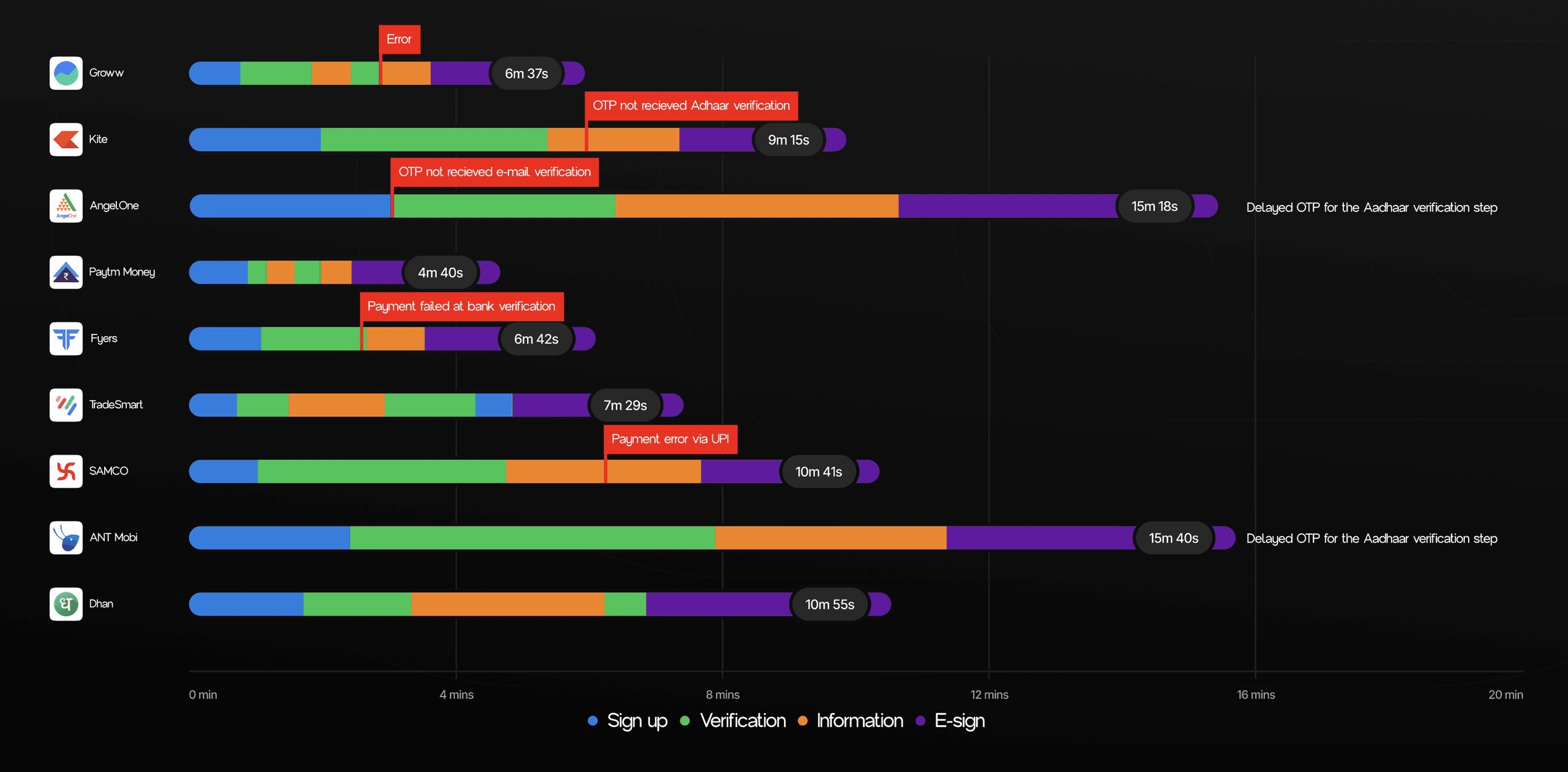The height and width of the screenshot is (772, 1568).
Task: Click ANT Mobi's orange Information bar segment
Action: tap(831, 537)
